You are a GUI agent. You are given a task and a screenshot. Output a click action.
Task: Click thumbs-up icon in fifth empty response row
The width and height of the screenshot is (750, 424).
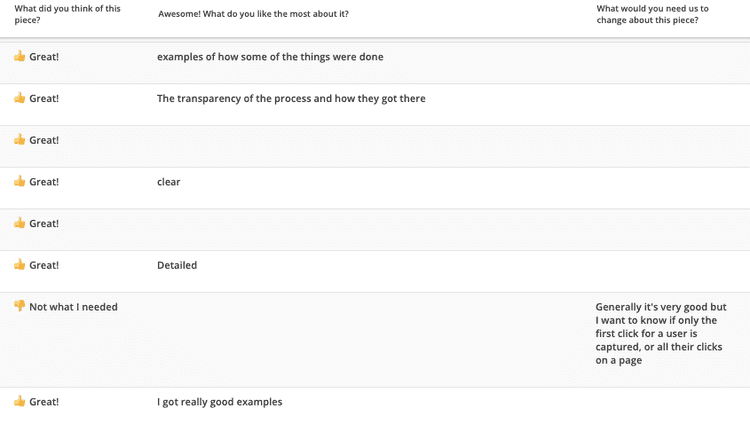pyautogui.click(x=20, y=223)
